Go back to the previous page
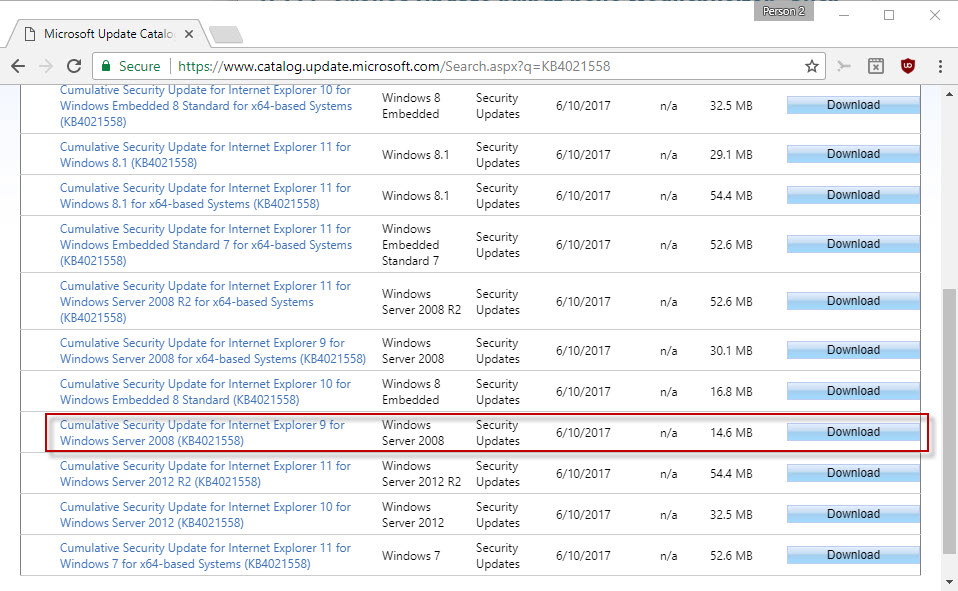Viewport: 958px width, 591px height. point(18,66)
